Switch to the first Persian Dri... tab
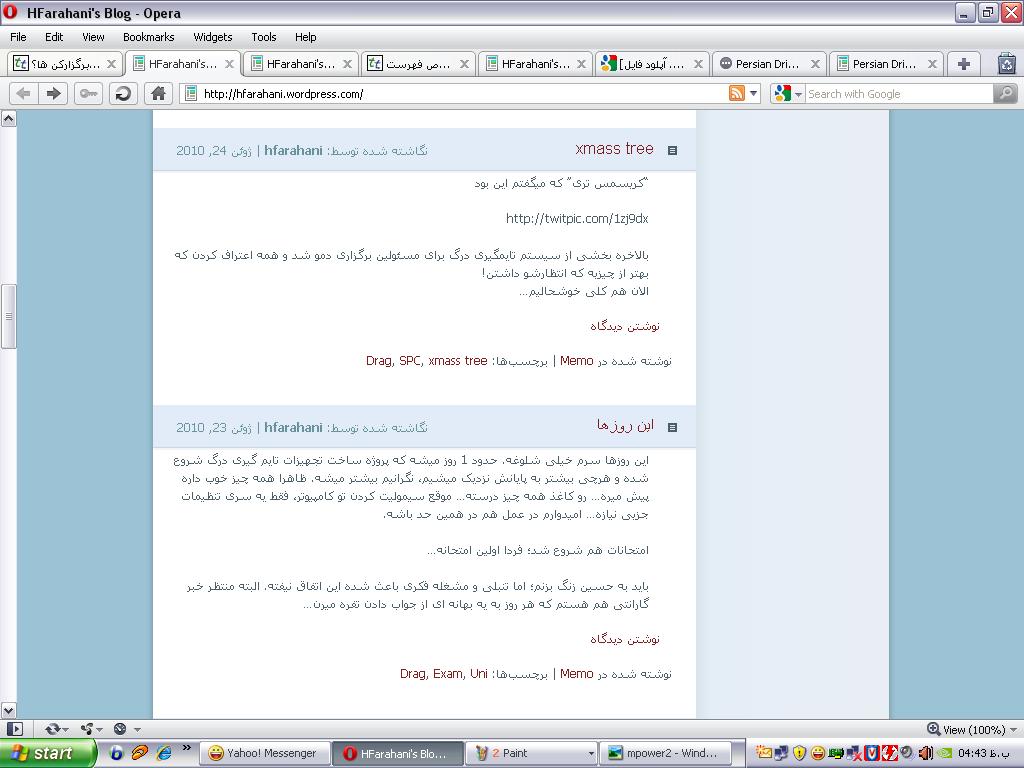The width and height of the screenshot is (1024, 768). 766,63
